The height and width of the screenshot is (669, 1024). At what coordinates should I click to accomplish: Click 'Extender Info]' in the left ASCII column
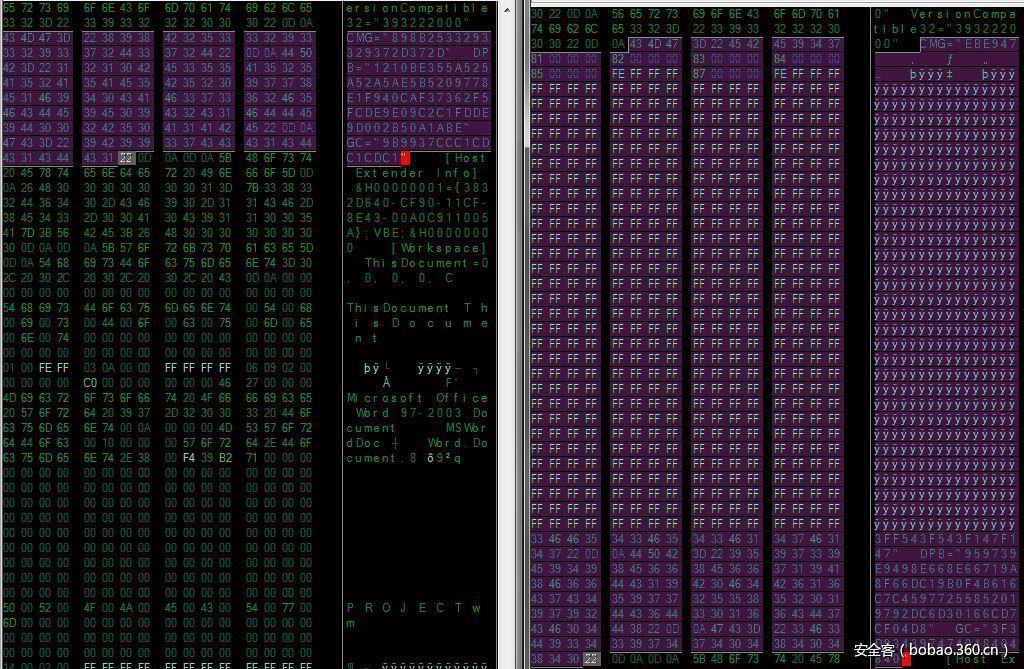416,173
